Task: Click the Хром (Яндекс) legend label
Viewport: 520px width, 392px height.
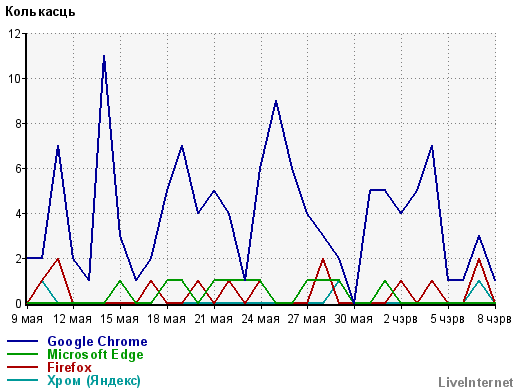Action: coord(94,380)
